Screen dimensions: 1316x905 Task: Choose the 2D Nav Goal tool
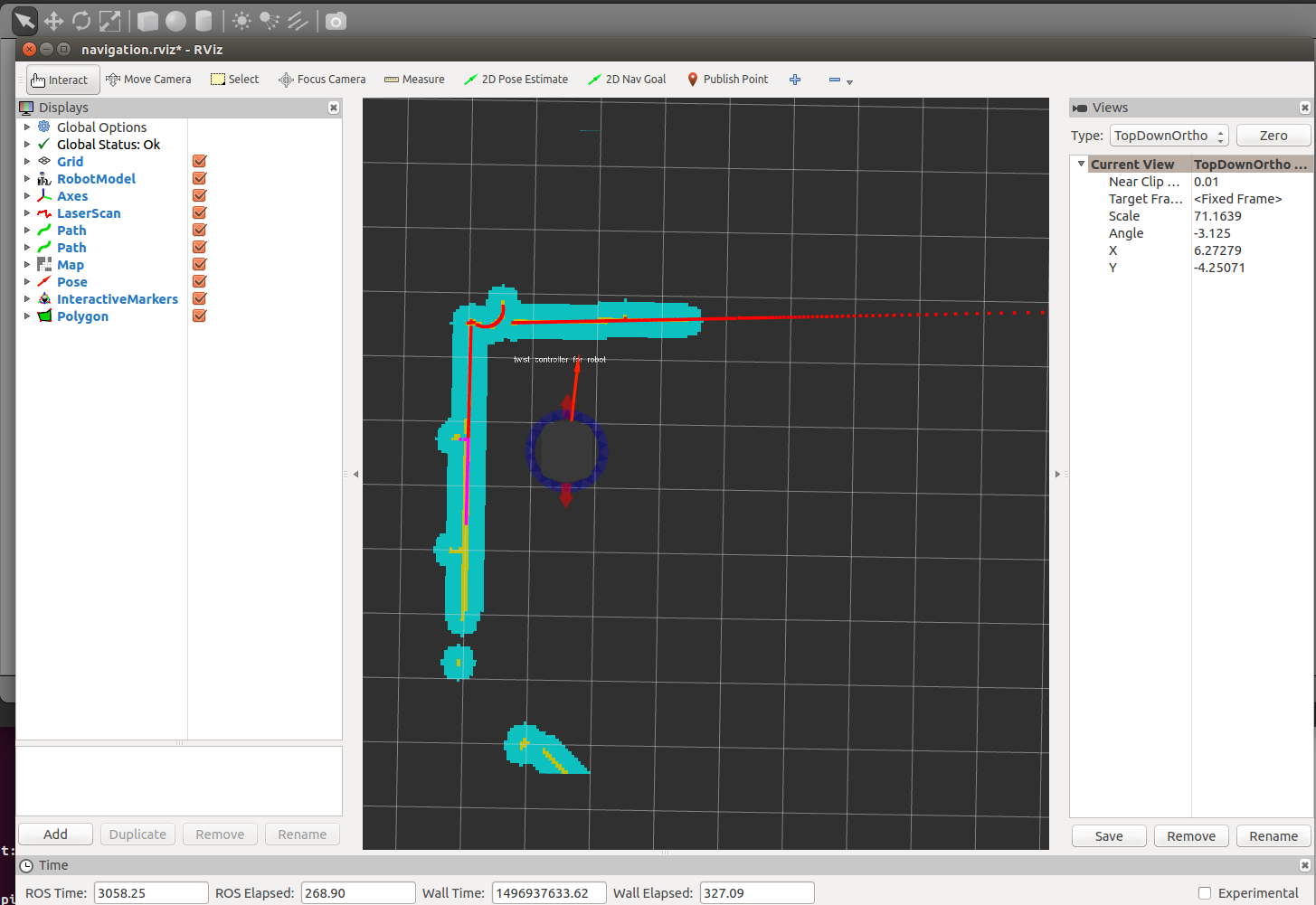[627, 80]
